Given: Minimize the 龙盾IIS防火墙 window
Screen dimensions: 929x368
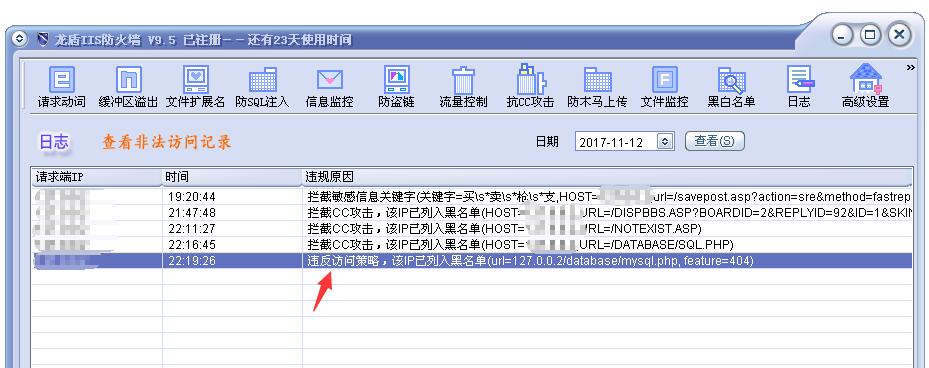Looking at the screenshot, I should click(x=842, y=35).
